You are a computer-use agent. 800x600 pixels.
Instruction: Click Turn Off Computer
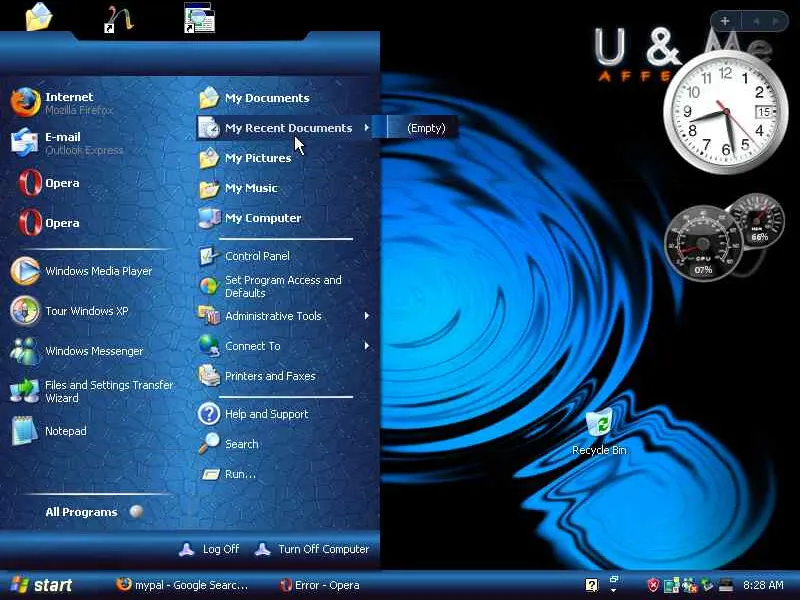point(312,549)
